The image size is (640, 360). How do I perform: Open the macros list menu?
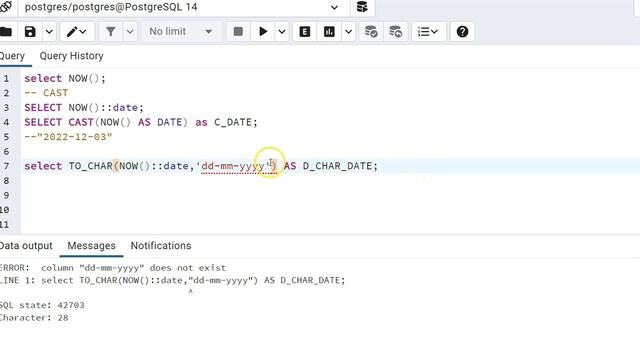click(428, 32)
